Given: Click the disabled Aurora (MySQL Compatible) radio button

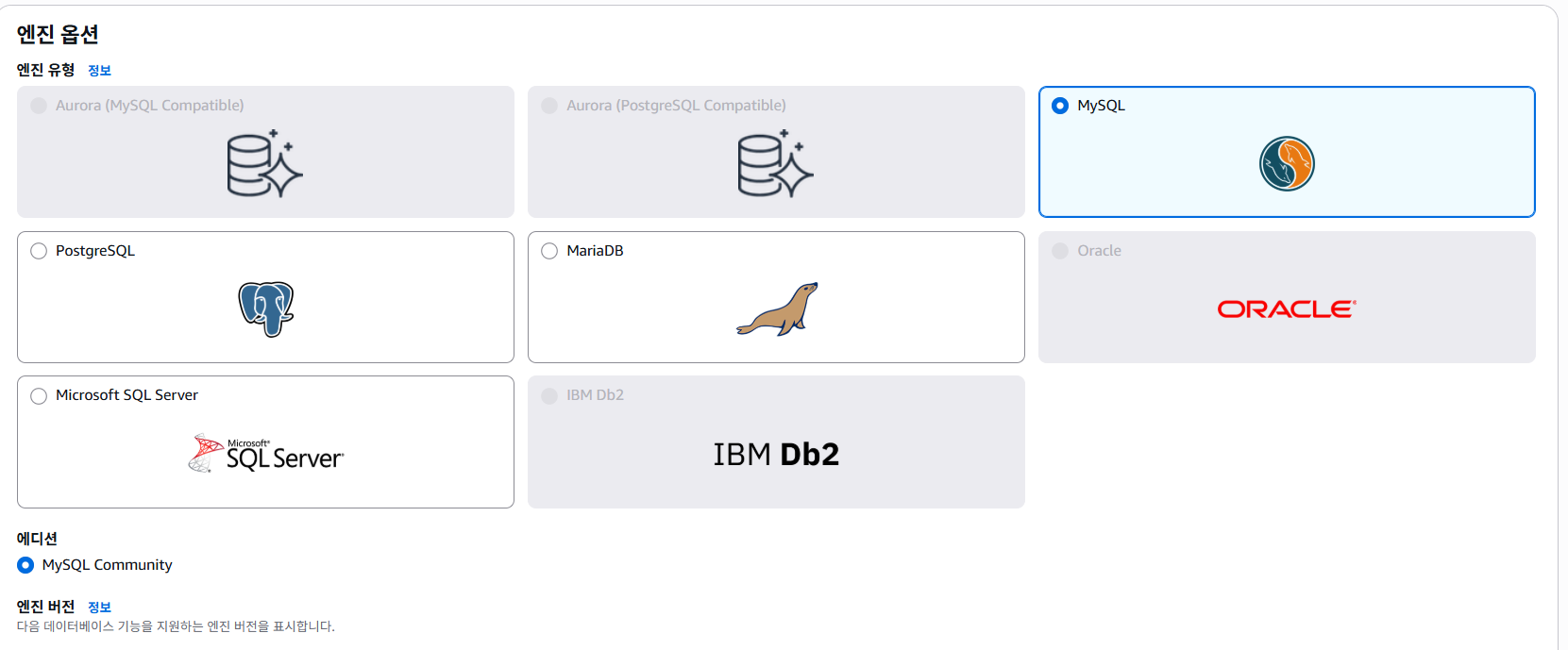Looking at the screenshot, I should click(39, 106).
